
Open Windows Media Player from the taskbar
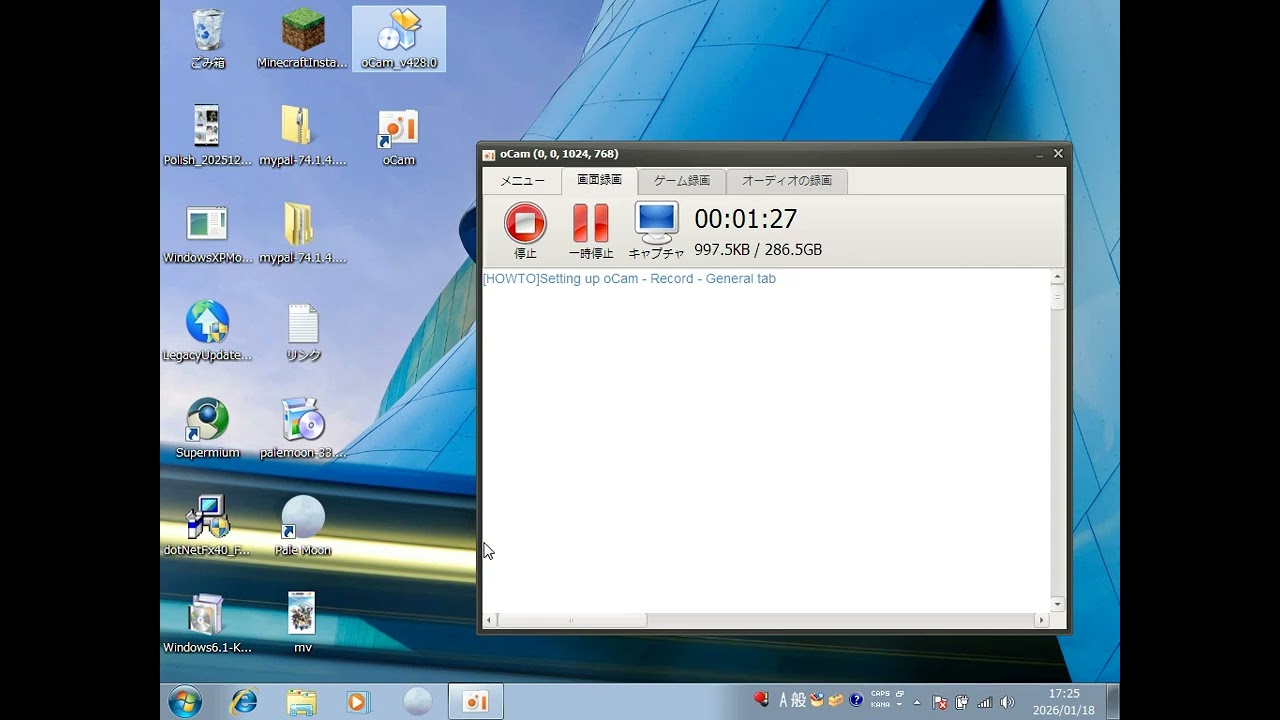[x=358, y=702]
